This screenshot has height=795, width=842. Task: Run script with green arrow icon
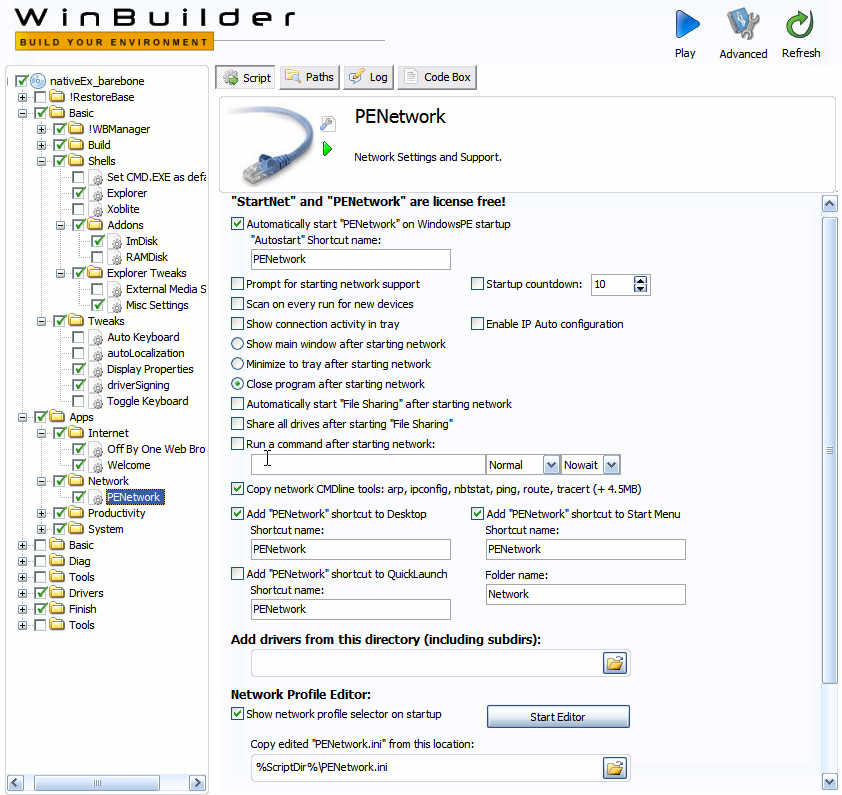pos(327,149)
